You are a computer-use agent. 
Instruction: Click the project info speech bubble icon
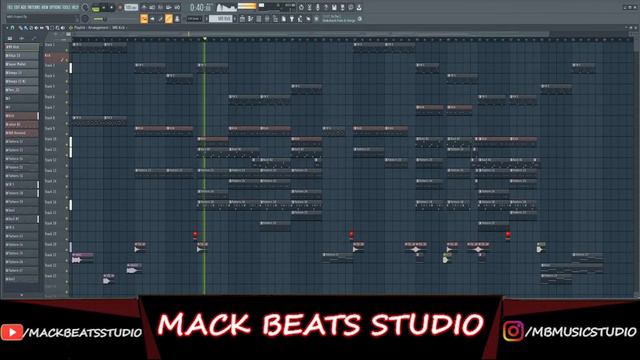click(x=351, y=7)
